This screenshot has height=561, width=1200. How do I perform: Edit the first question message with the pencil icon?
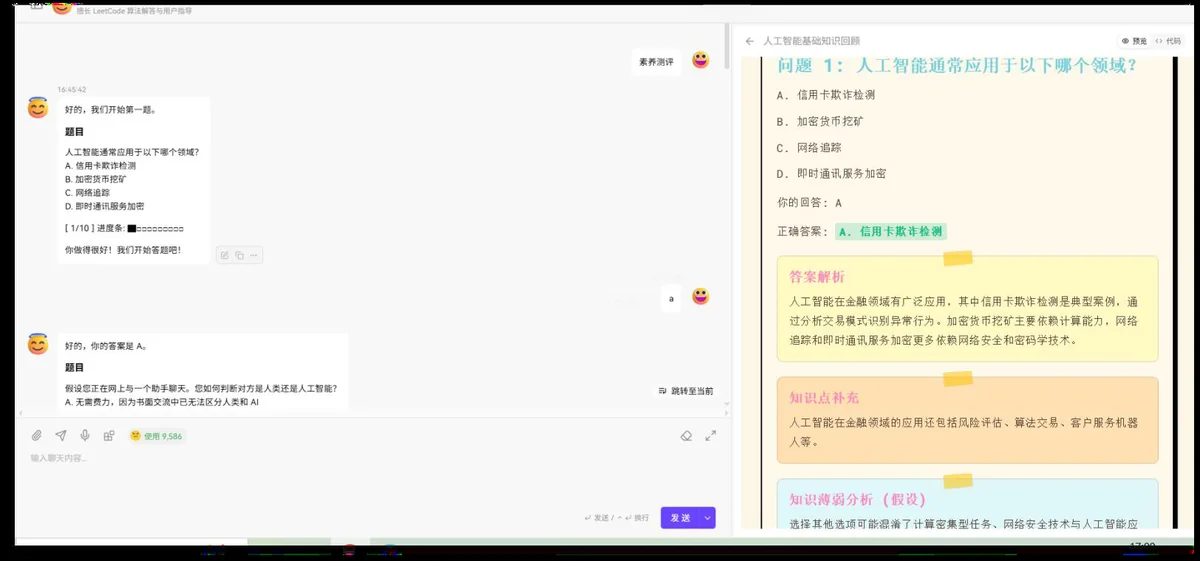pos(225,256)
